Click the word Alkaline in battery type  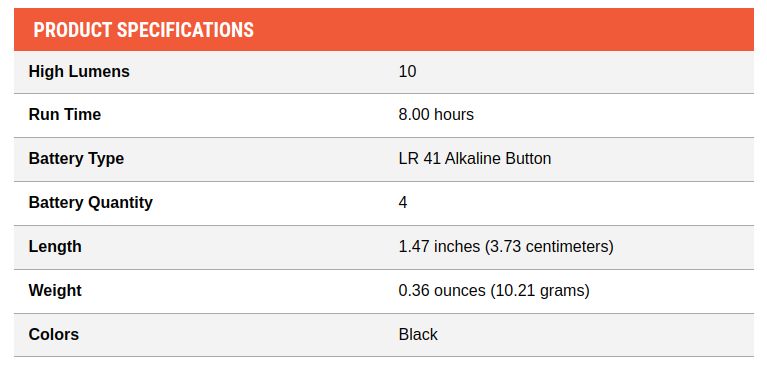473,159
